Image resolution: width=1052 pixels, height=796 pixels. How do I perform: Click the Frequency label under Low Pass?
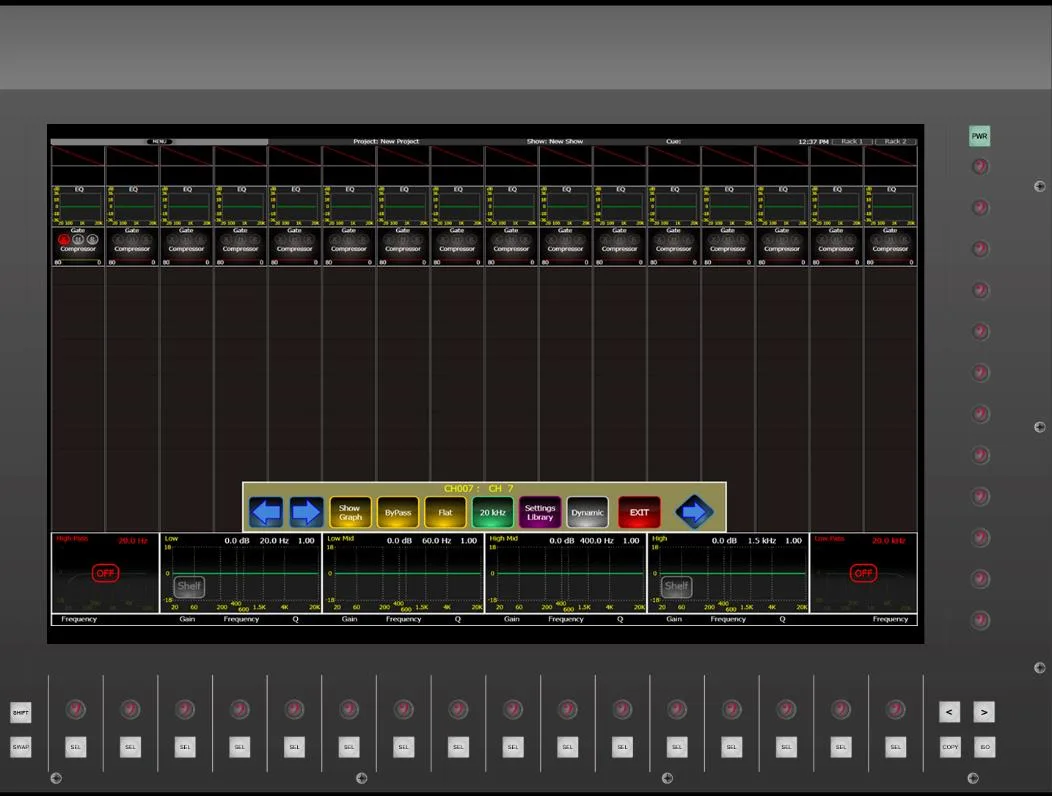(x=890, y=619)
